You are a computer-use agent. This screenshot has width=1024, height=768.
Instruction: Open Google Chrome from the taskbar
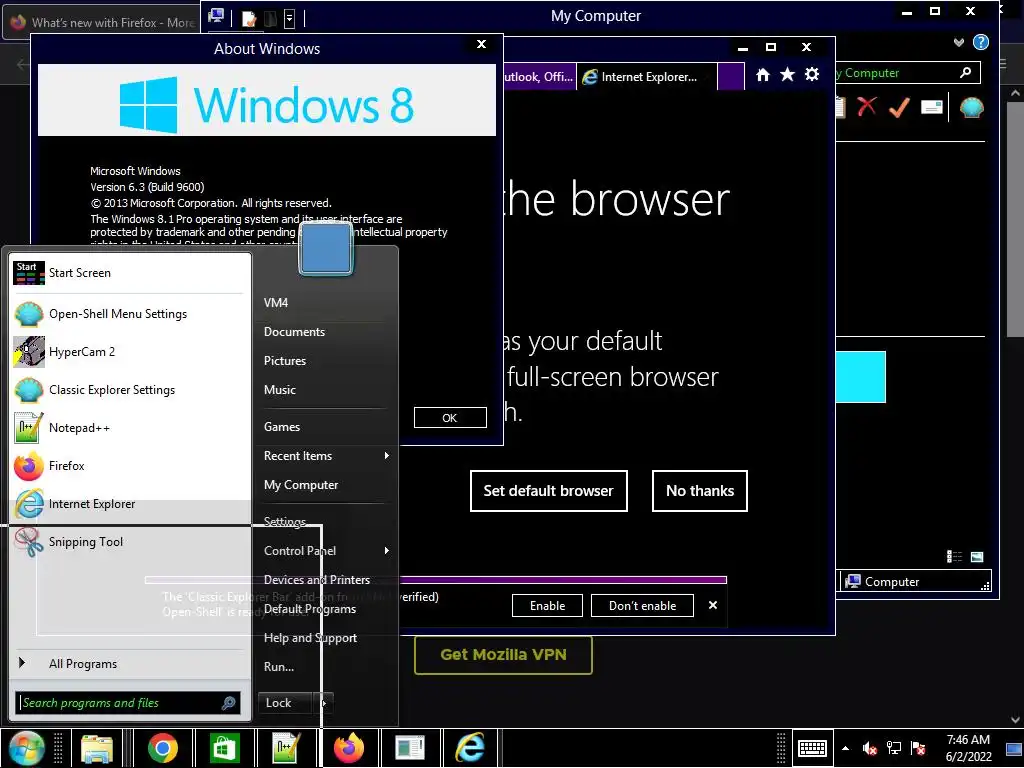(162, 748)
